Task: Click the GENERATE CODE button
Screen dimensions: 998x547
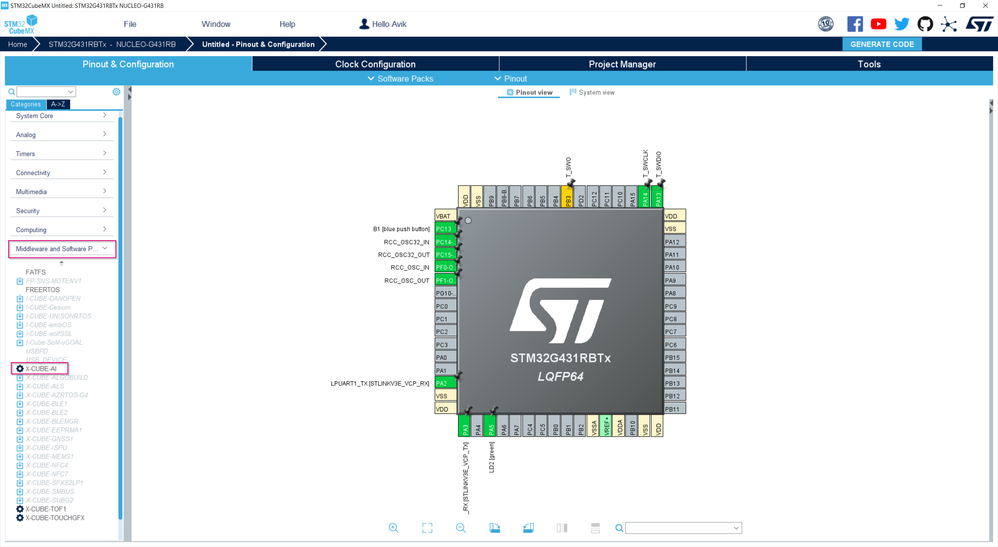Action: coord(882,44)
